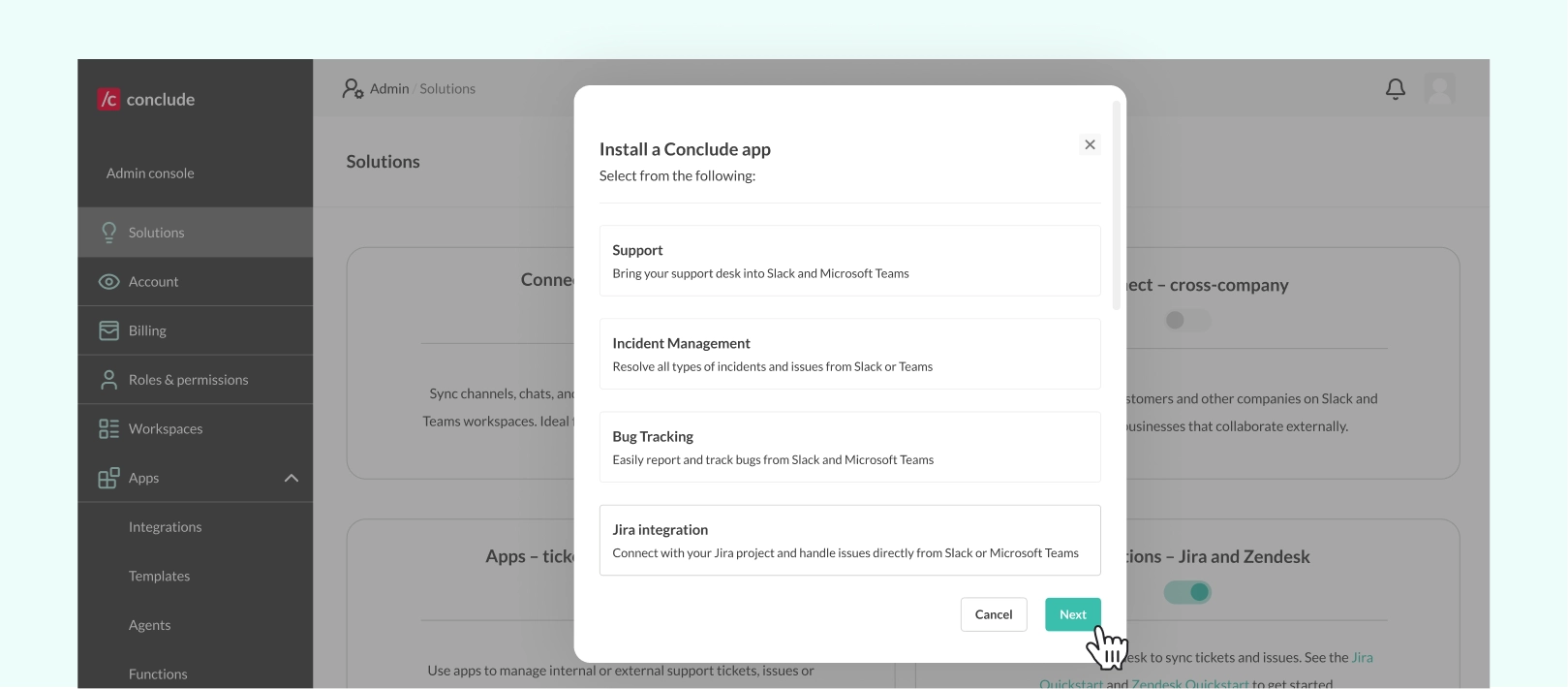Select the Jira integration app option
The height and width of the screenshot is (689, 1568).
849,540
